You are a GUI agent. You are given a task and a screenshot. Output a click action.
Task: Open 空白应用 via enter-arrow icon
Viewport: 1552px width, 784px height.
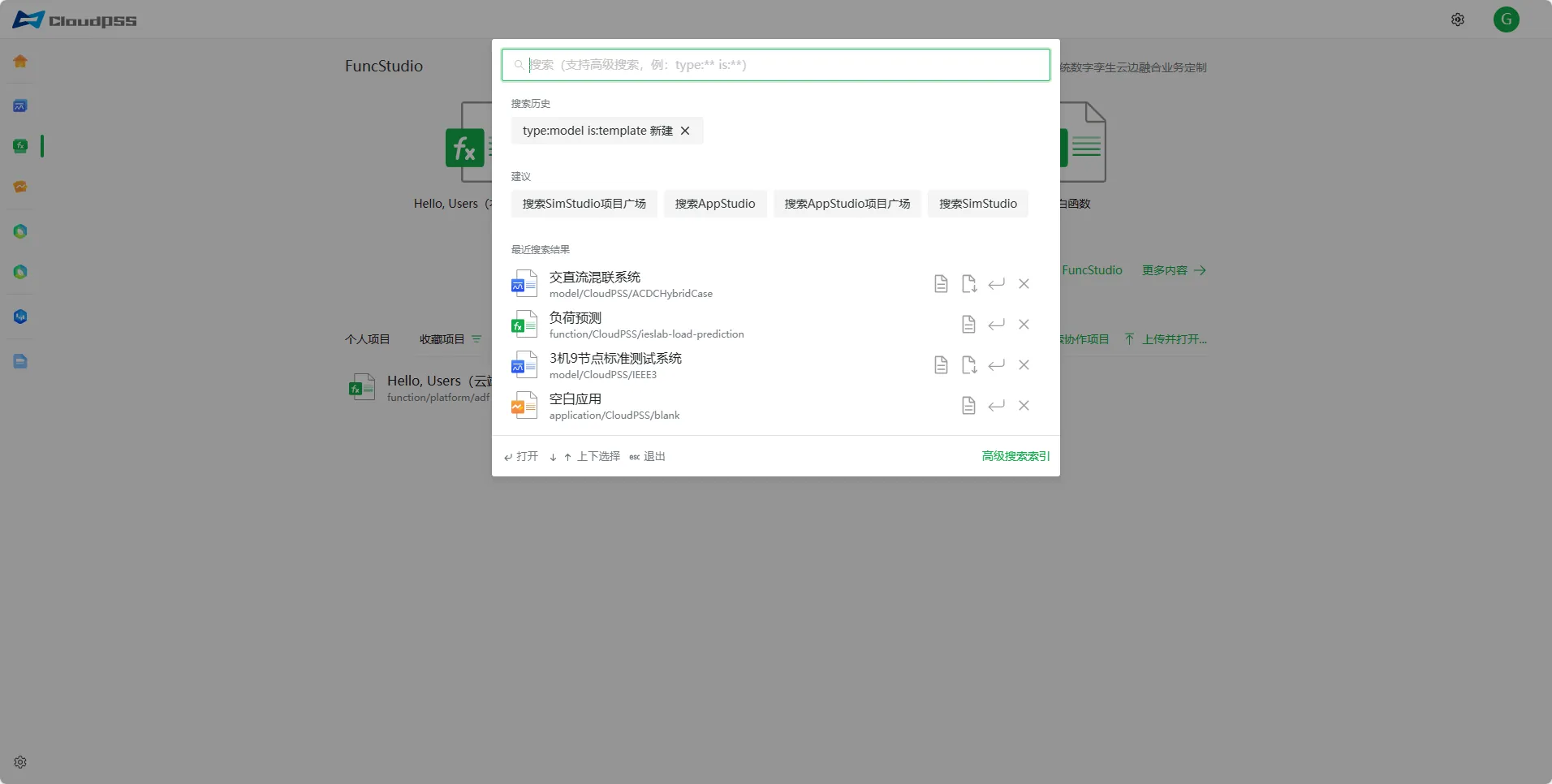pos(997,406)
